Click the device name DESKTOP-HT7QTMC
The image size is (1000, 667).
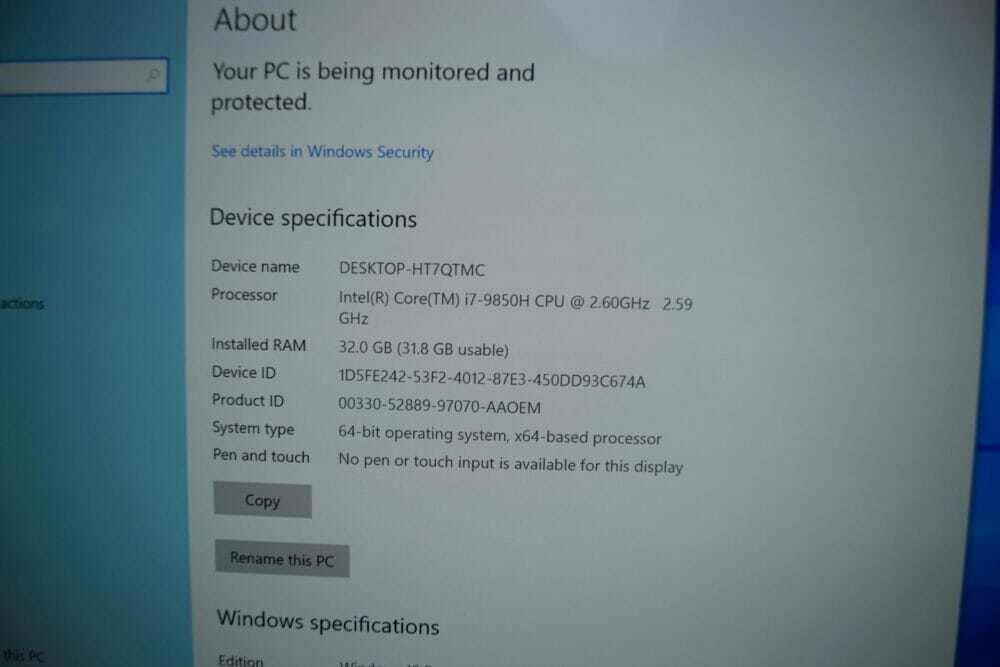tap(412, 269)
